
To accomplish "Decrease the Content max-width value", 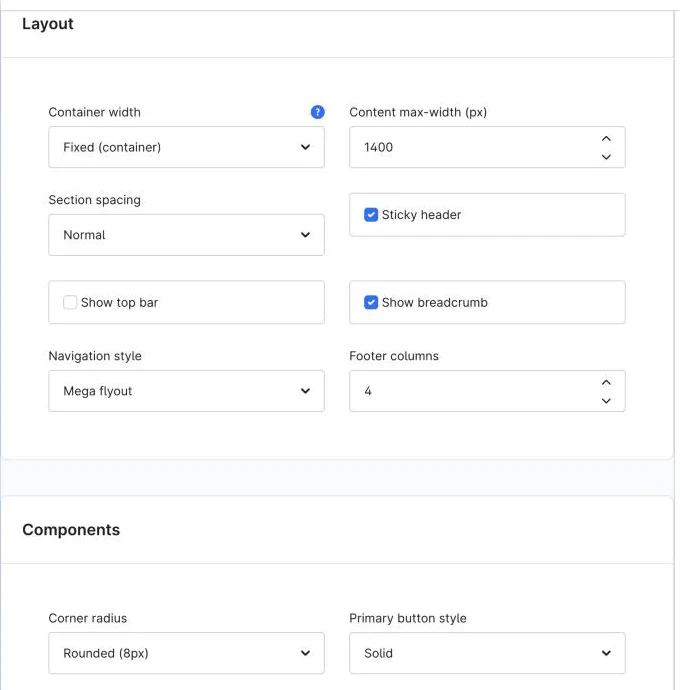I will 606,157.
